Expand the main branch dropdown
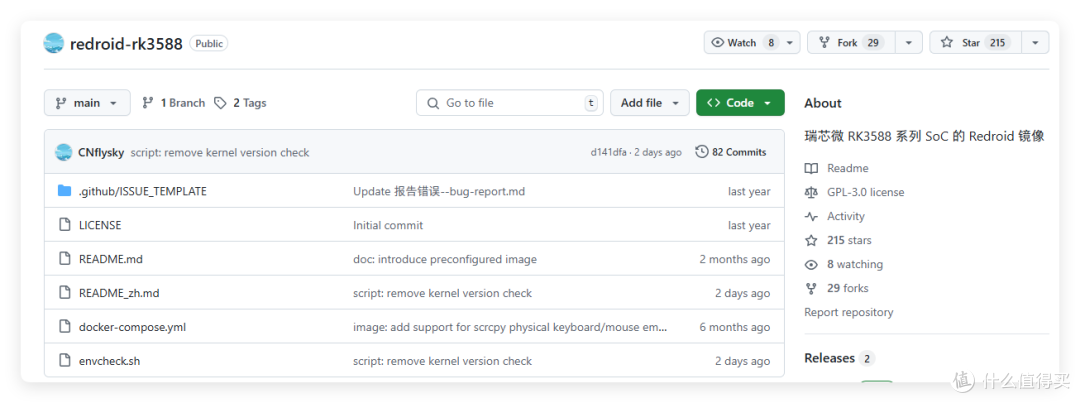Image resolution: width=1080 pixels, height=403 pixels. pos(87,103)
